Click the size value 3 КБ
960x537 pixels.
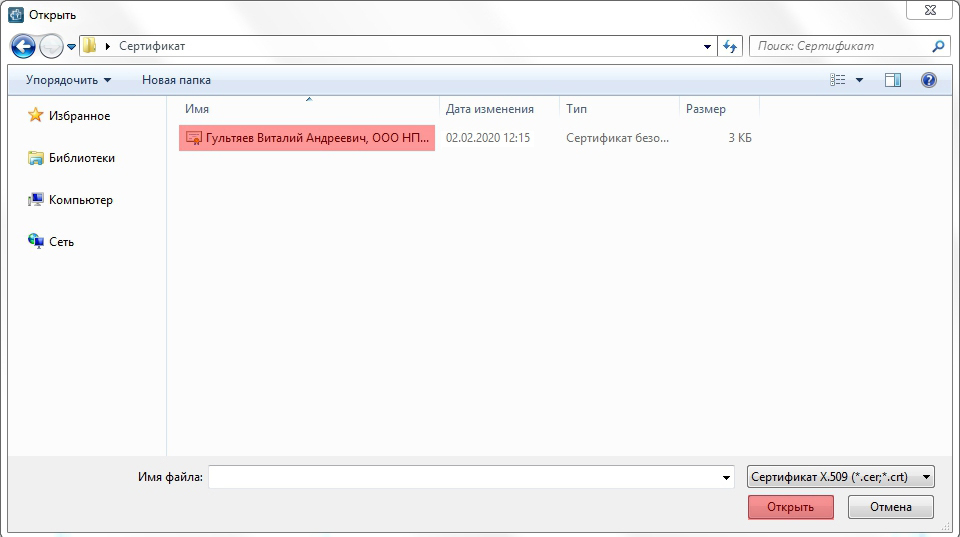[x=740, y=138]
